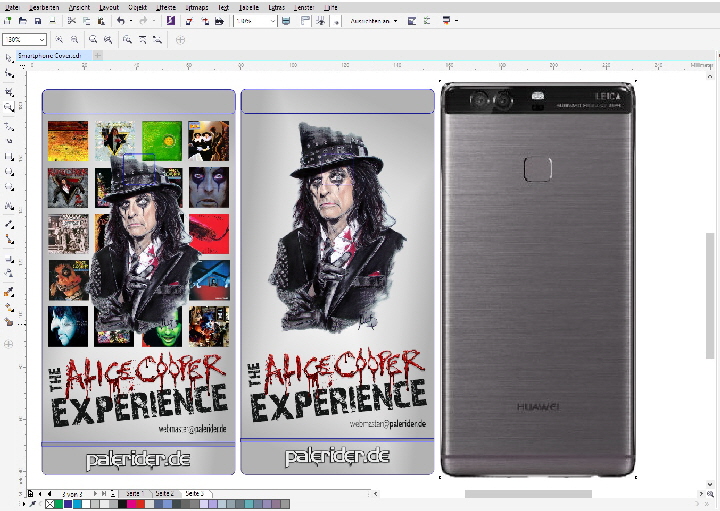The height and width of the screenshot is (511, 720).
Task: Click the add page icon in navigator
Action: (x=30, y=494)
